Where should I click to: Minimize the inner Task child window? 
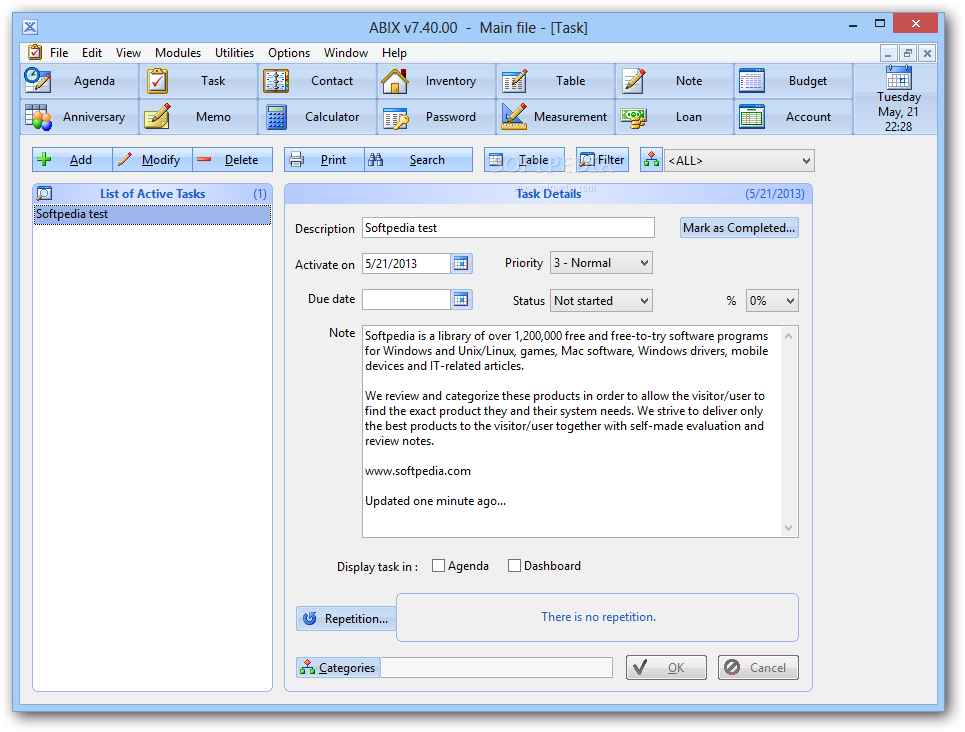click(888, 54)
